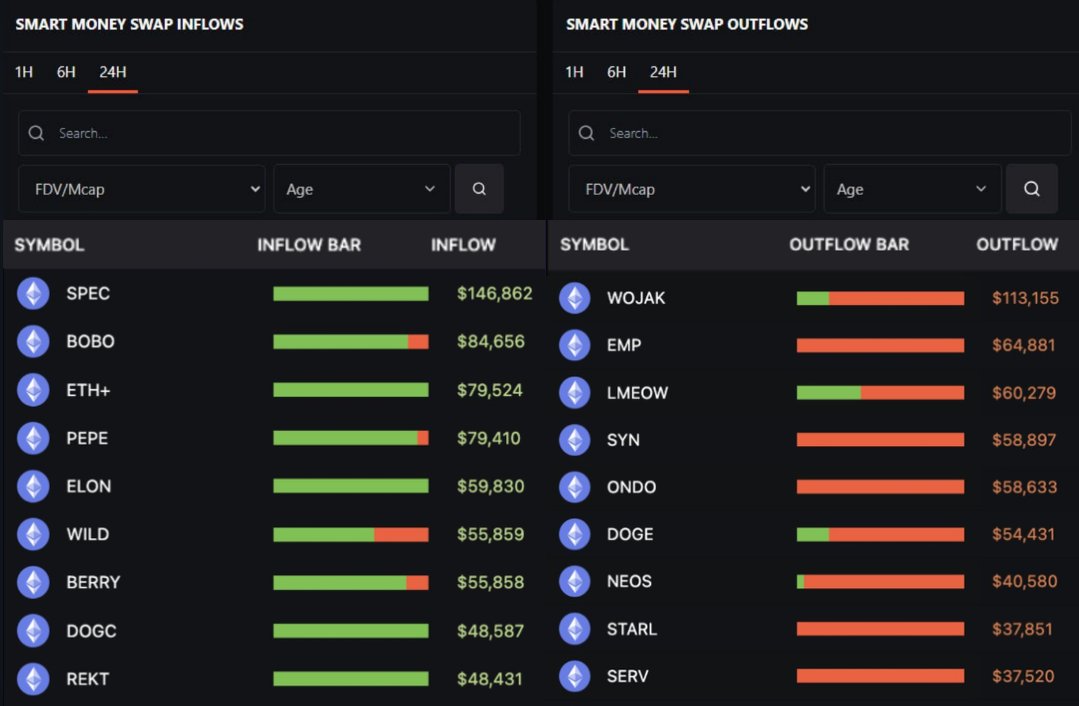Open the Age dropdown in Outflows panel

point(912,189)
